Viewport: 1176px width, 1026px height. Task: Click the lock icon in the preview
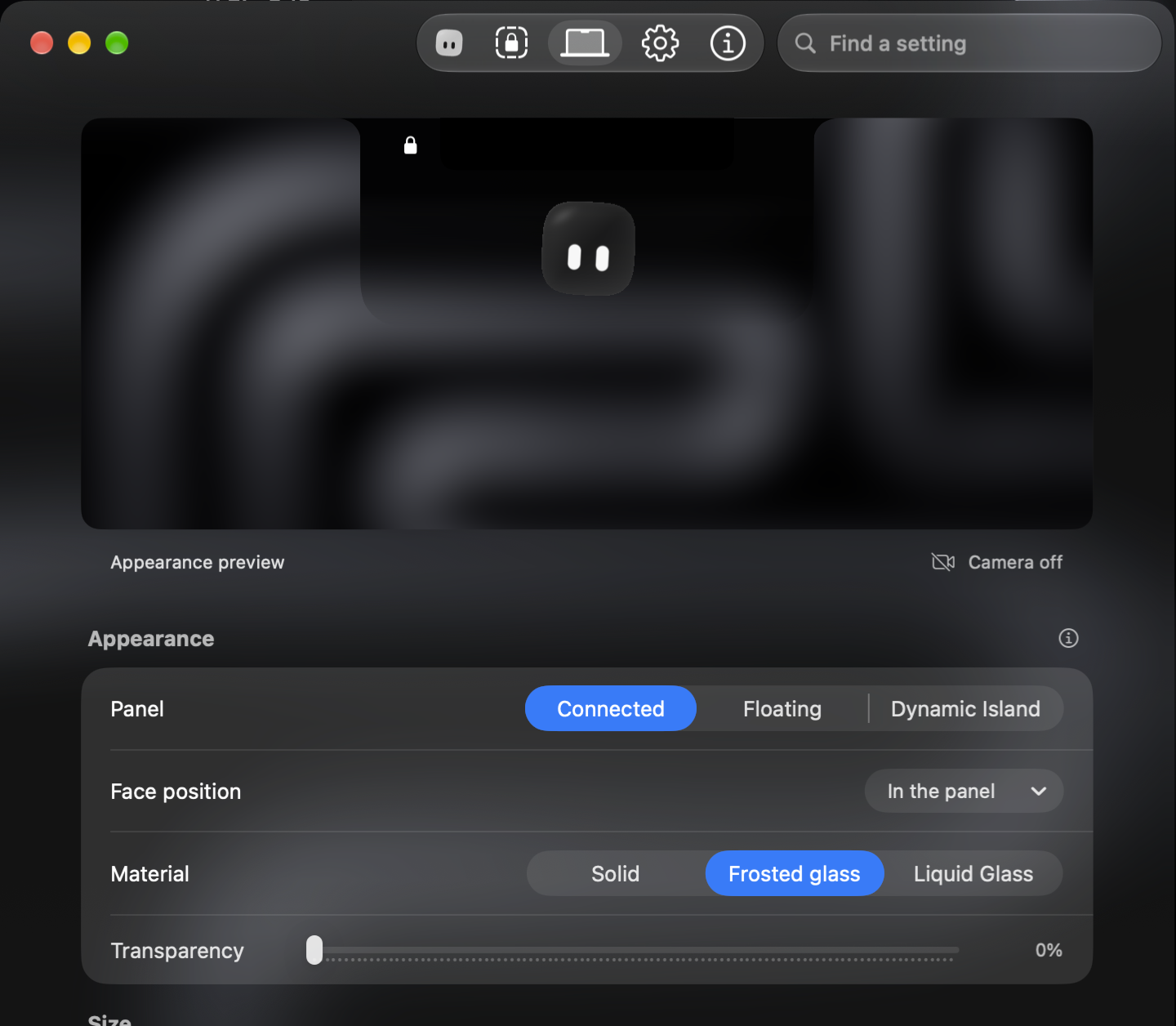[411, 145]
